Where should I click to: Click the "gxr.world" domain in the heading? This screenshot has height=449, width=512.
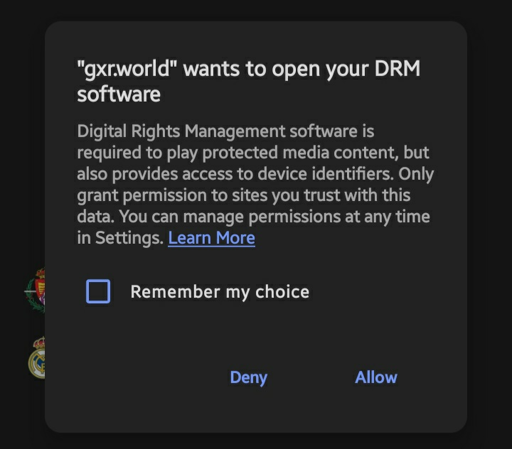coord(127,69)
